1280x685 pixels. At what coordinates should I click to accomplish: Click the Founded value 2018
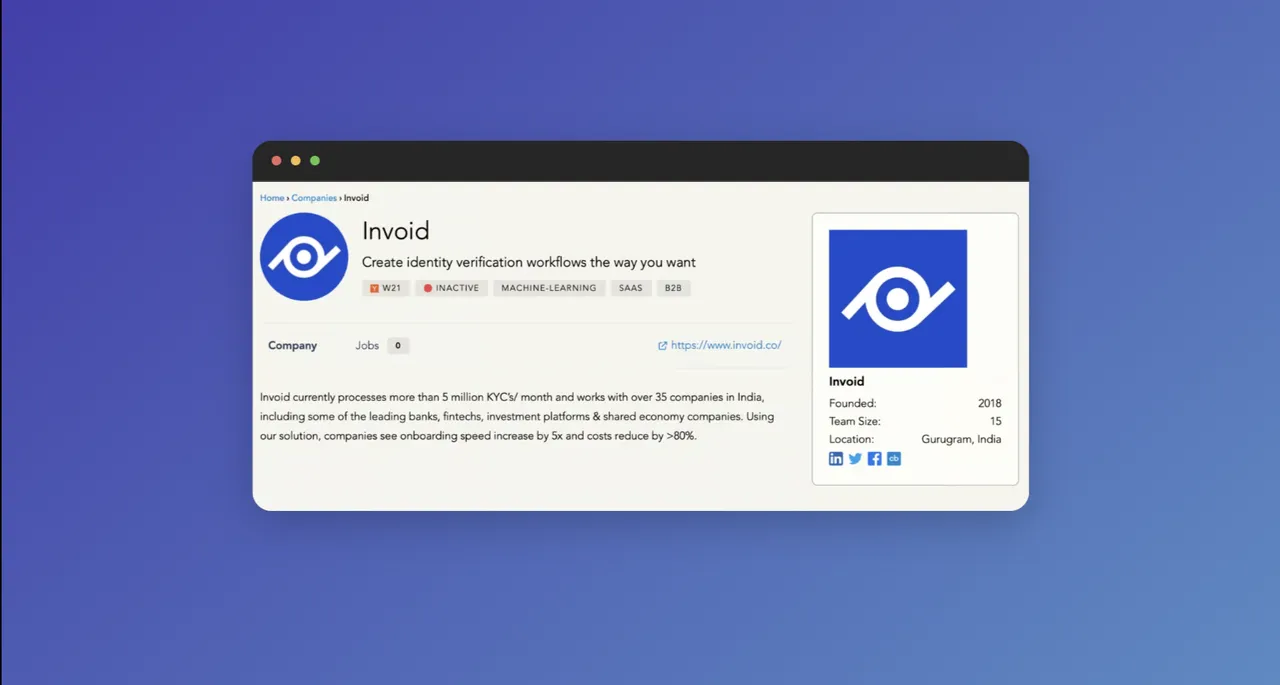(990, 403)
